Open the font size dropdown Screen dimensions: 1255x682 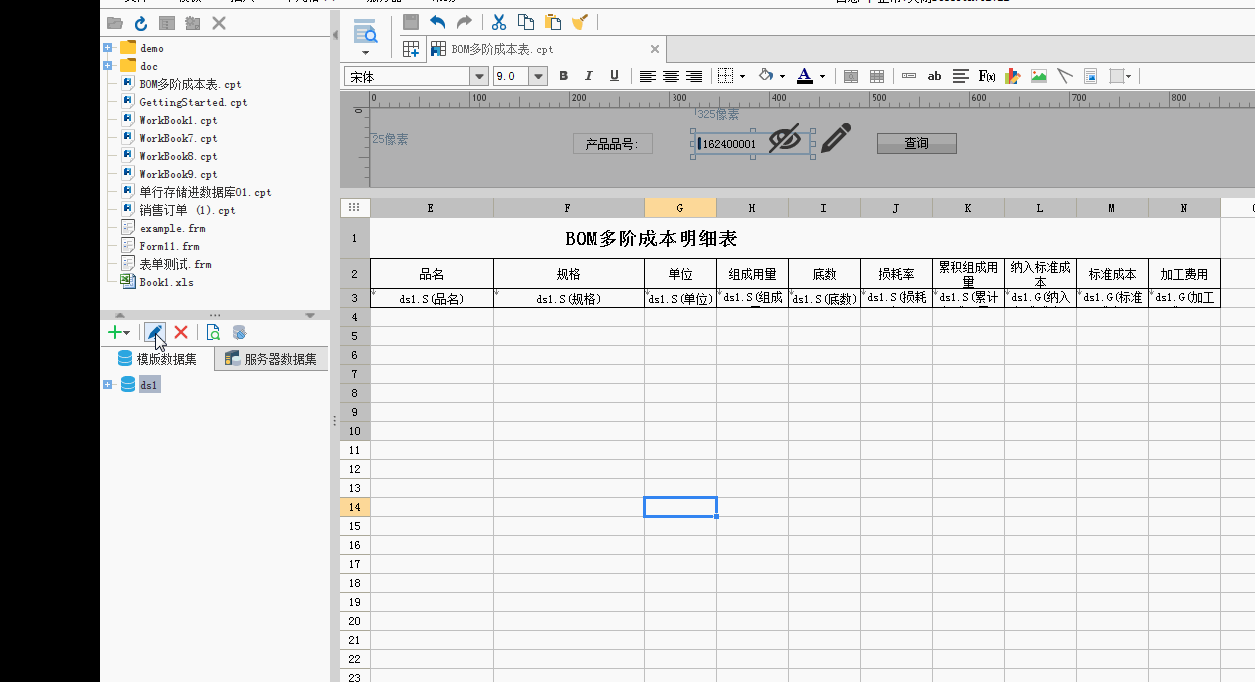tap(536, 75)
